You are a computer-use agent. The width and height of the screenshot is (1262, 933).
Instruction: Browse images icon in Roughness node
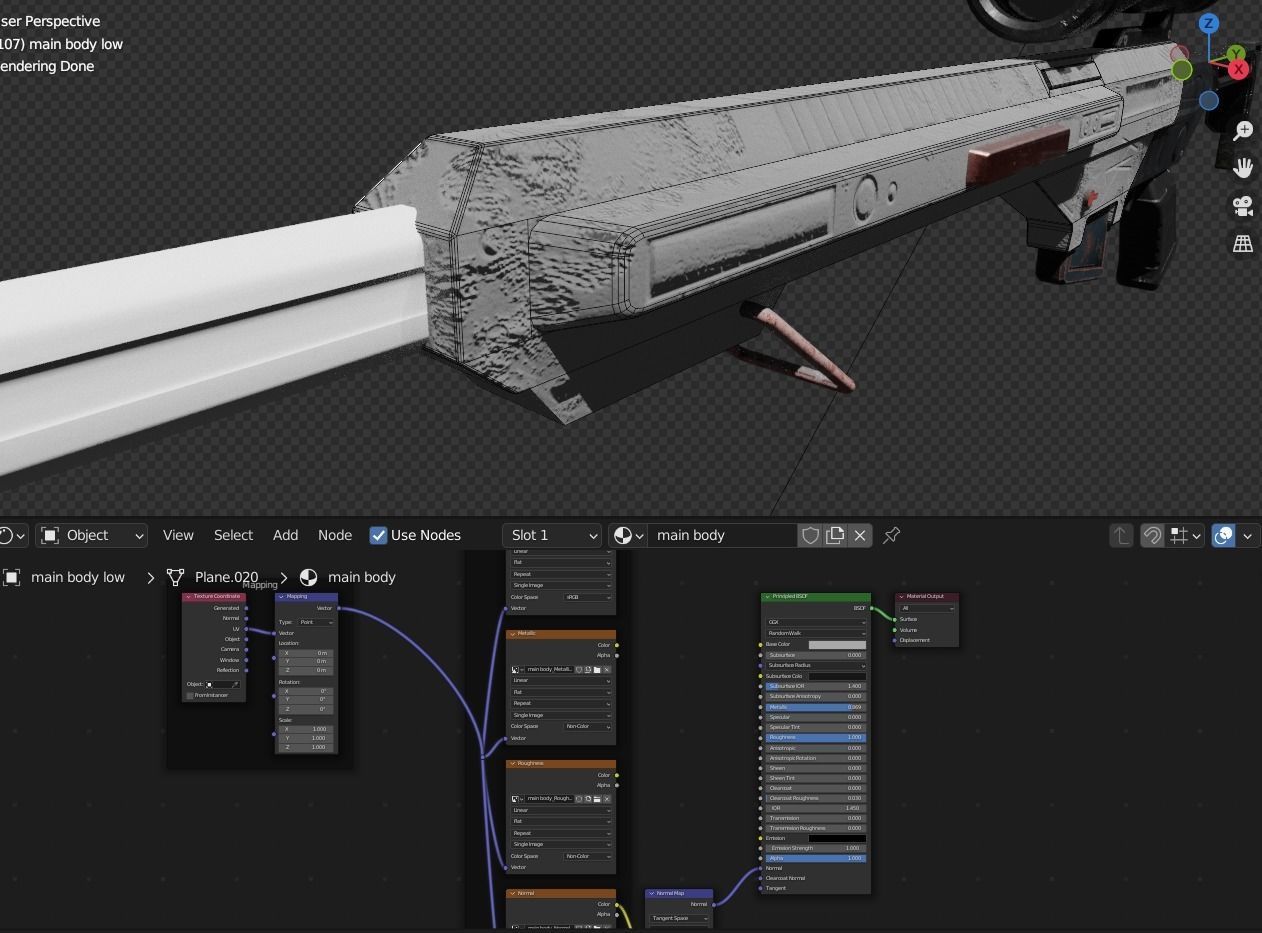tap(517, 799)
